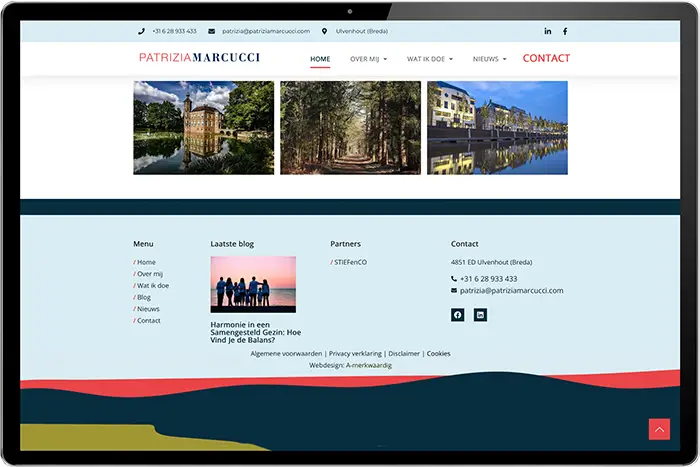Click the footer Menu heading

point(143,244)
